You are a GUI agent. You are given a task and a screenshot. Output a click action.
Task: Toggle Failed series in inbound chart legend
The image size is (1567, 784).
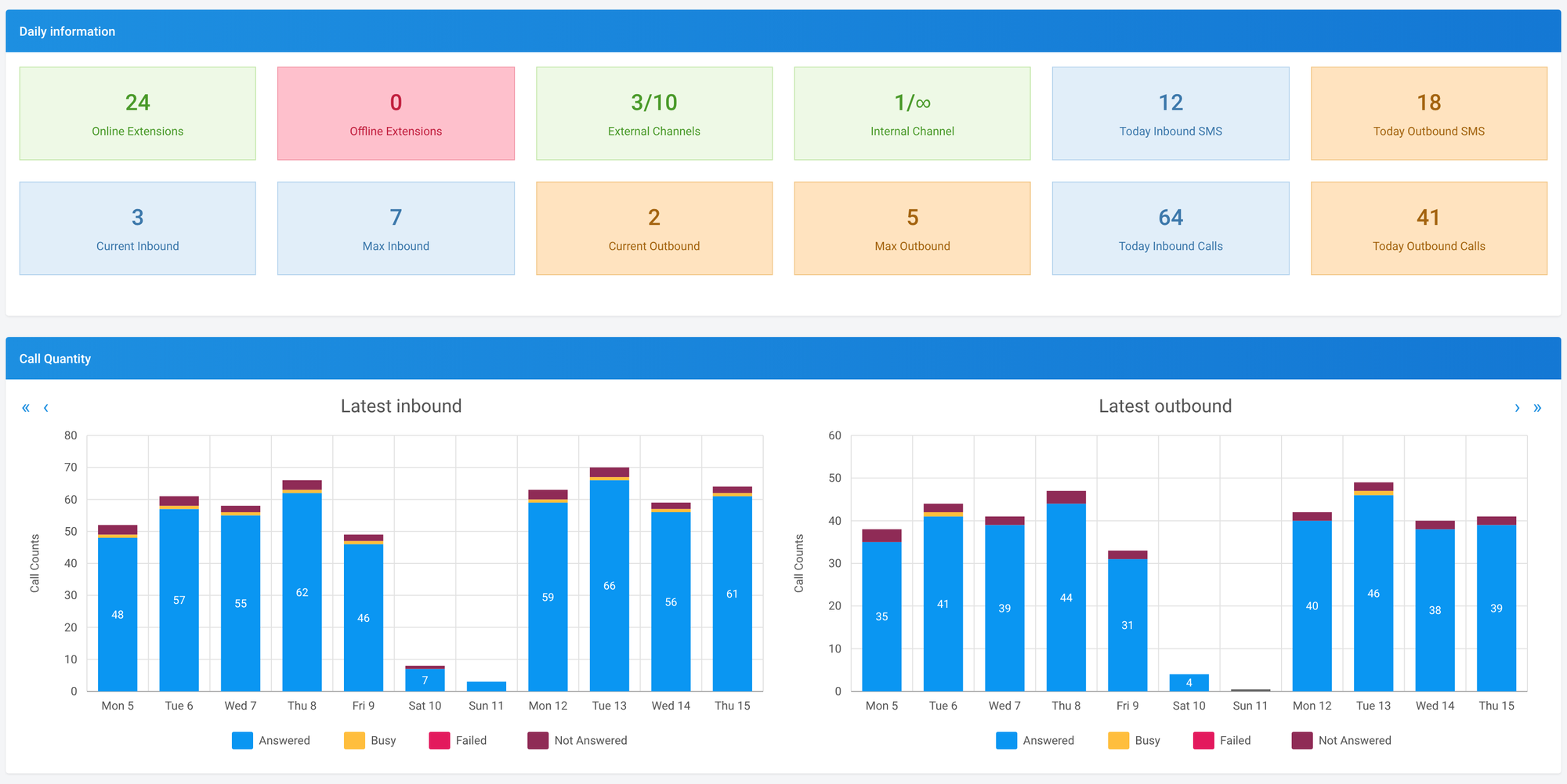click(458, 740)
